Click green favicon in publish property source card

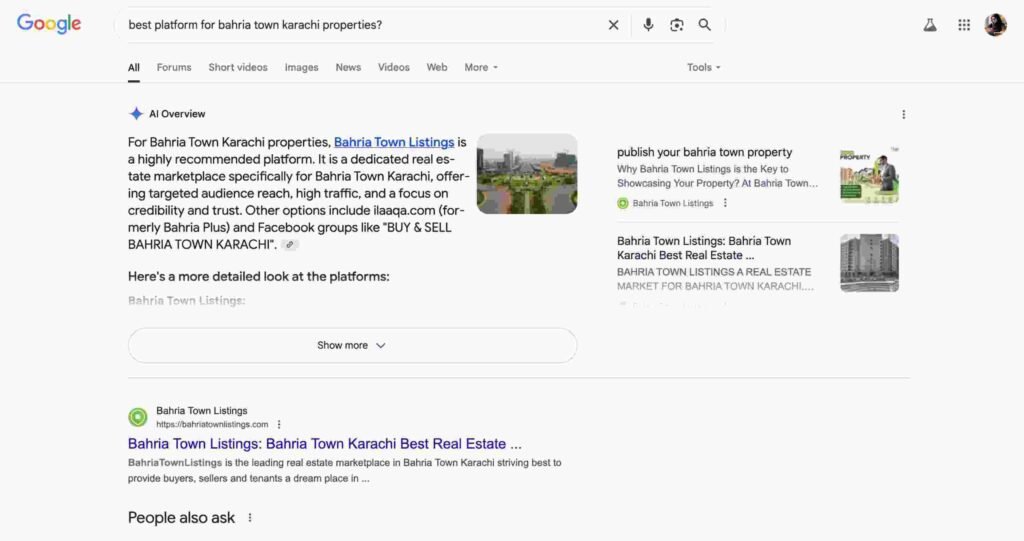pos(623,203)
